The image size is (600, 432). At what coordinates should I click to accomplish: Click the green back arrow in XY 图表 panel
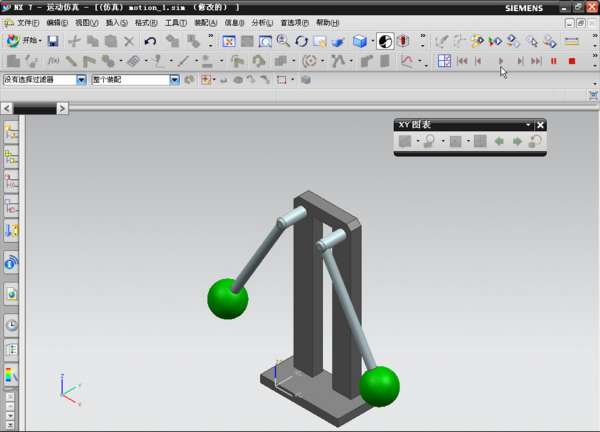click(x=499, y=142)
